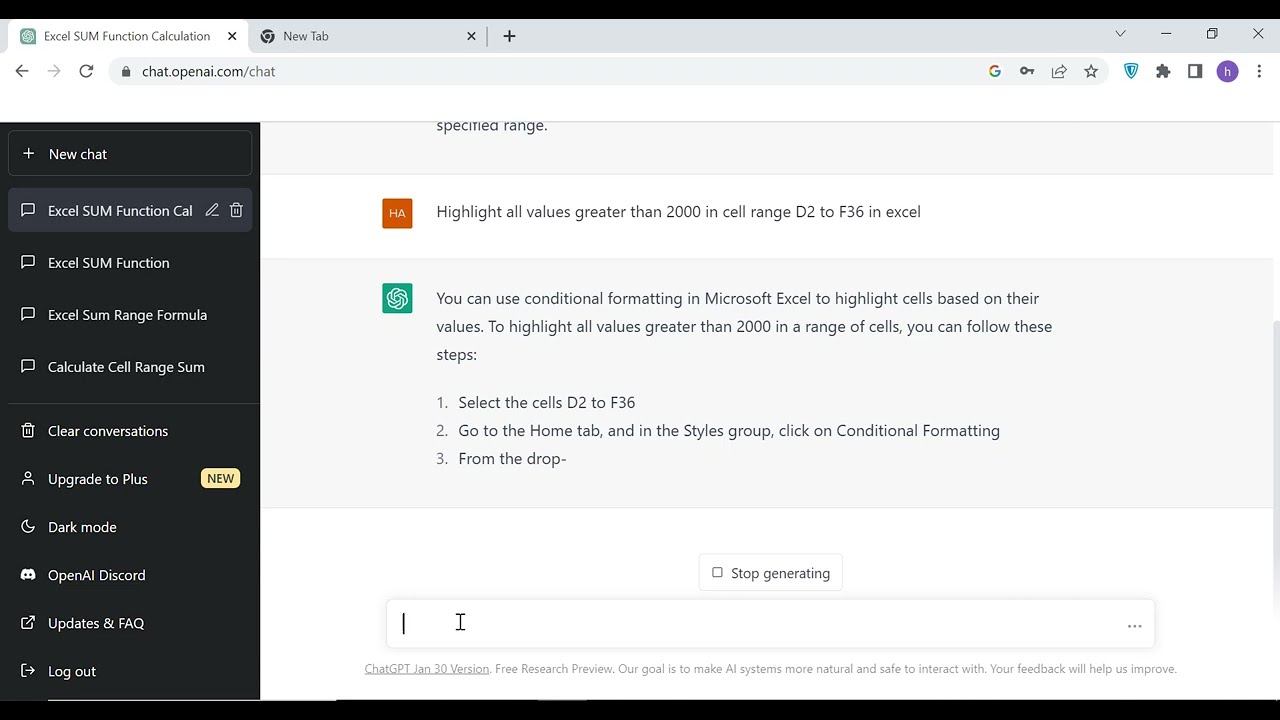The image size is (1280, 720).
Task: Click the logout arrow icon
Action: click(28, 671)
